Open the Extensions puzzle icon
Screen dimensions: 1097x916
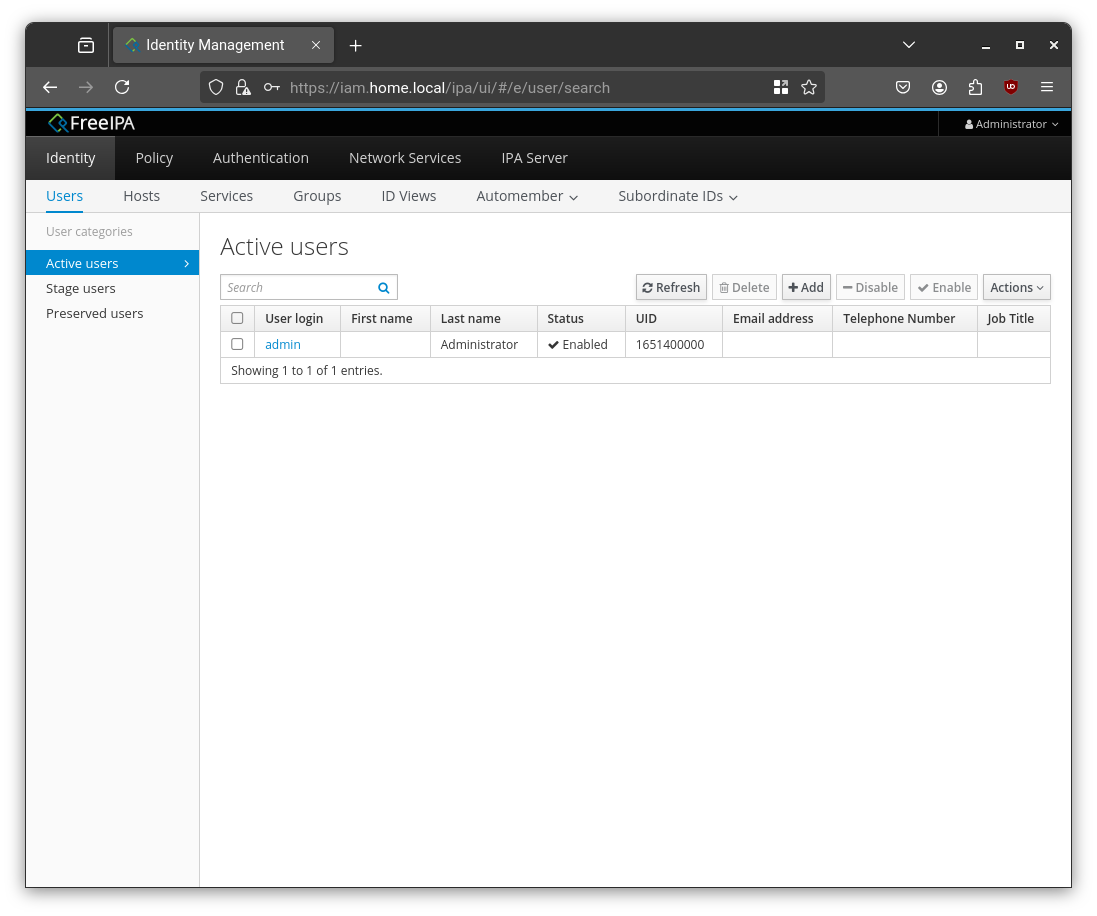point(975,87)
